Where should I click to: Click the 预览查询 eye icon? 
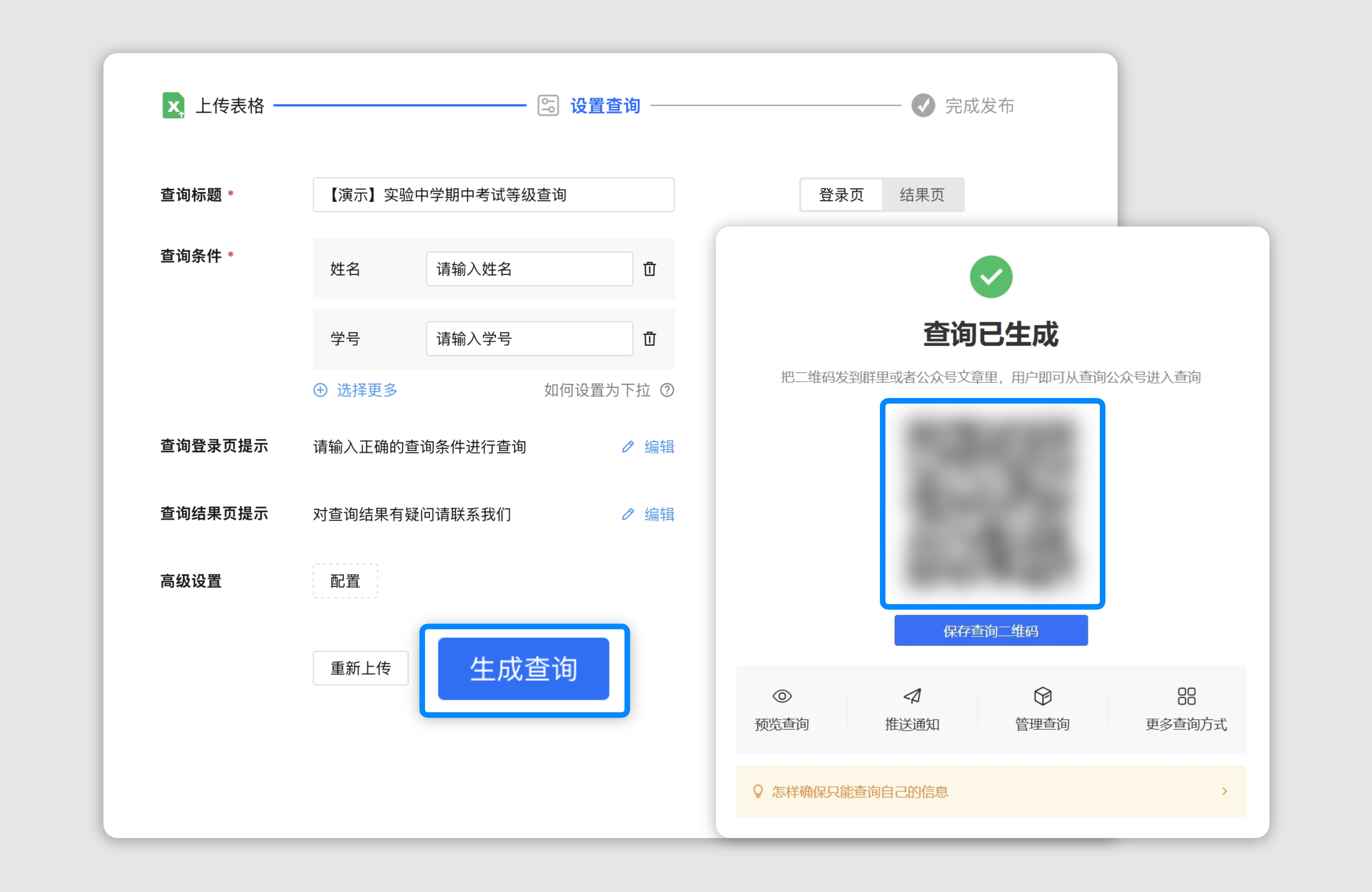pyautogui.click(x=782, y=696)
